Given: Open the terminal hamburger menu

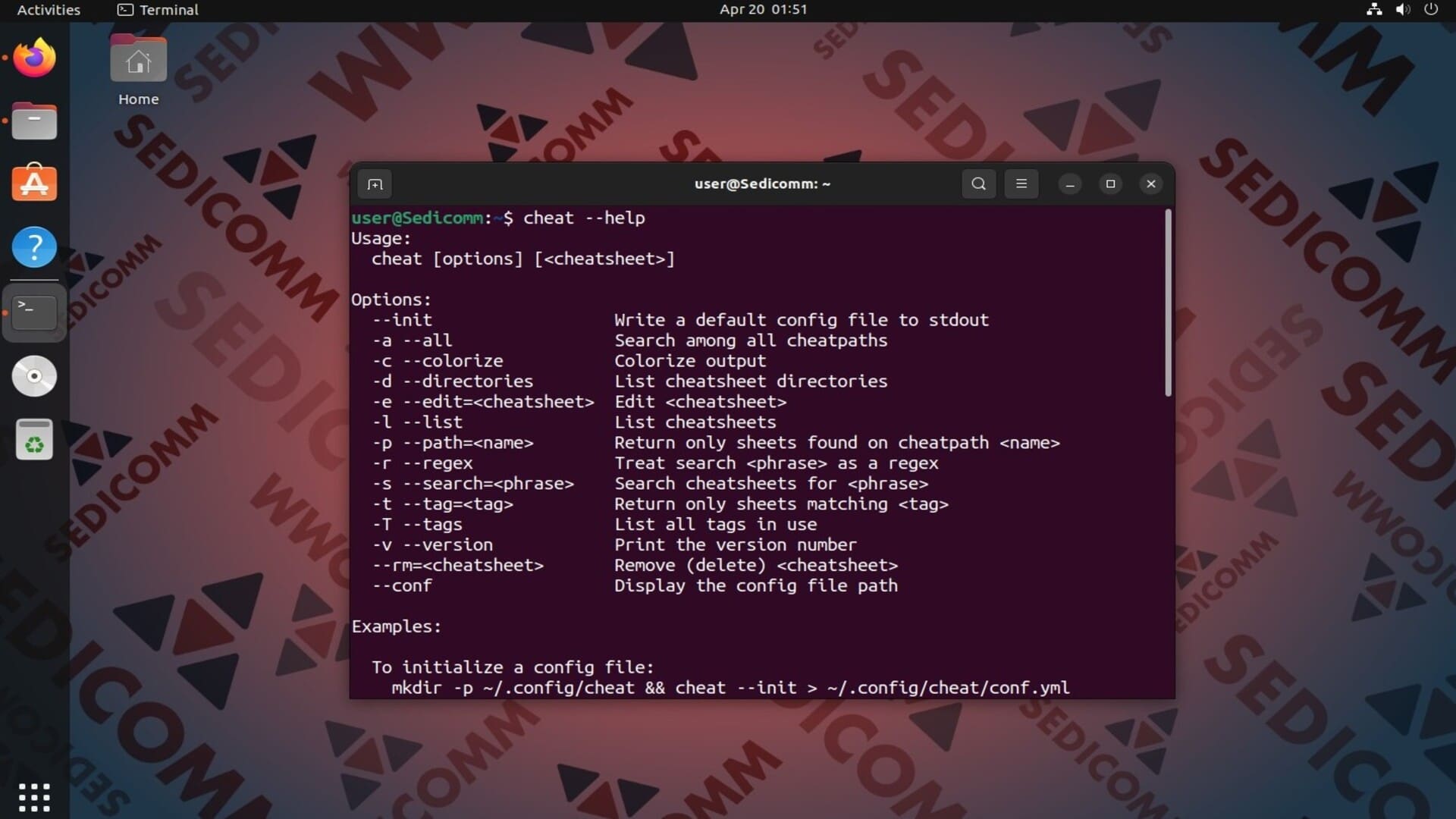Looking at the screenshot, I should click(1021, 184).
